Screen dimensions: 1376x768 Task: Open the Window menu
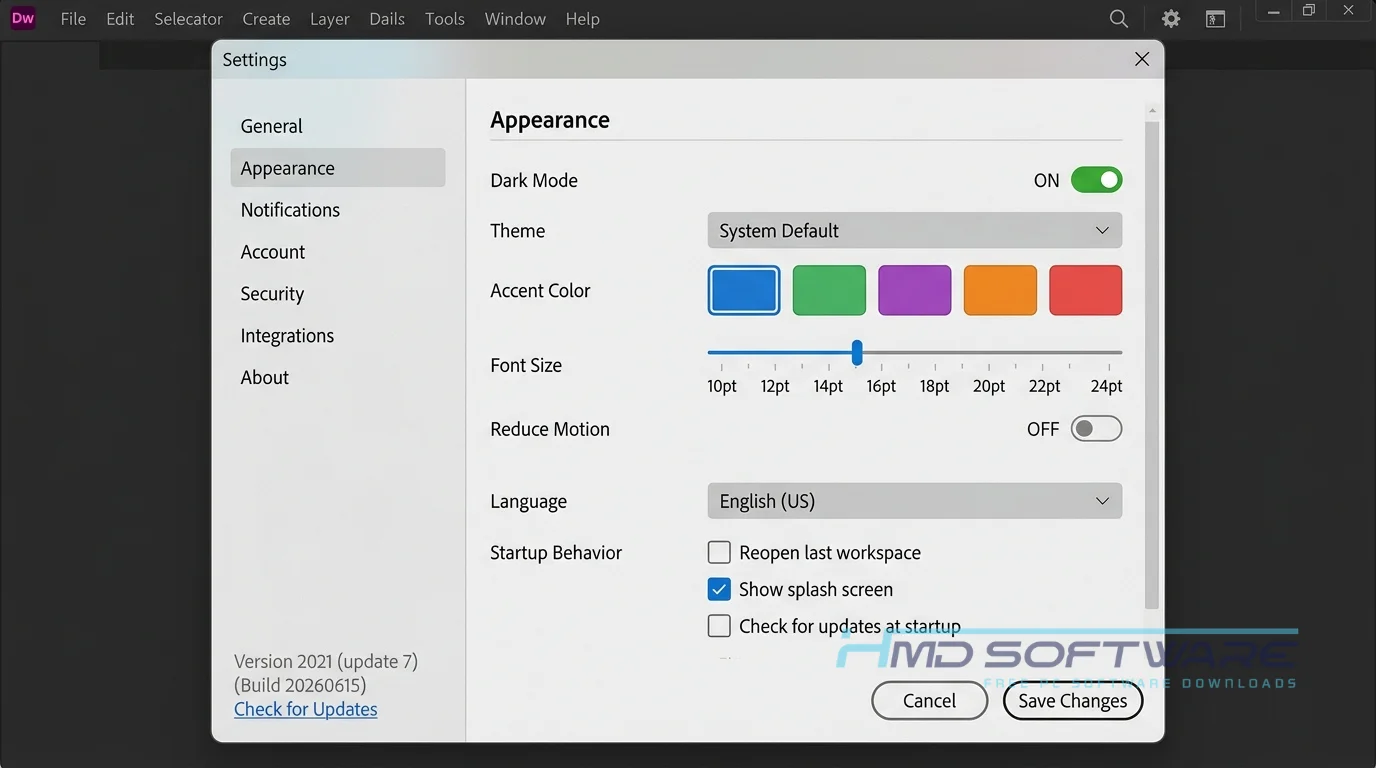click(x=515, y=19)
